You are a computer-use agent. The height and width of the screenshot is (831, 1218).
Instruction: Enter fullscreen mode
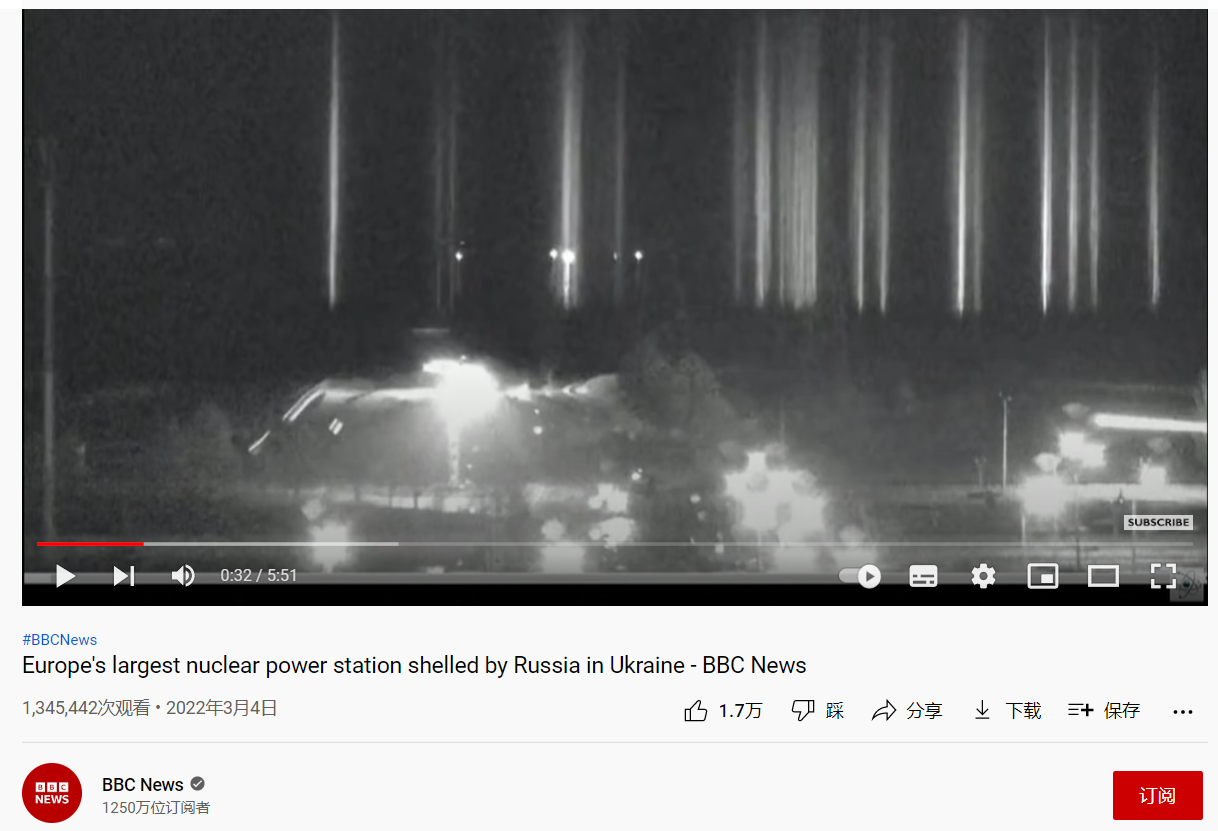pyautogui.click(x=1163, y=576)
